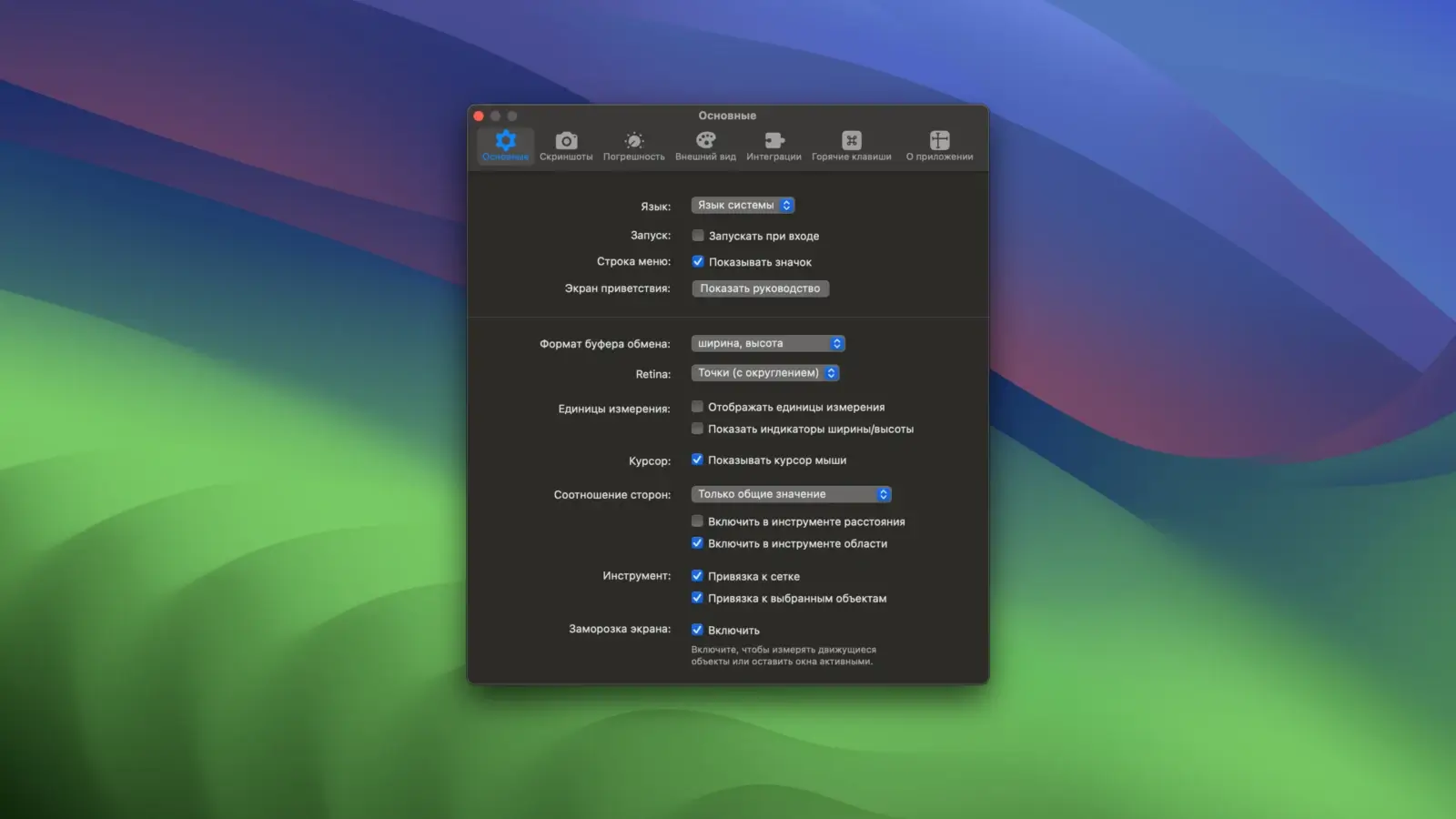Open the Скриншоты camera icon tab

(x=566, y=141)
